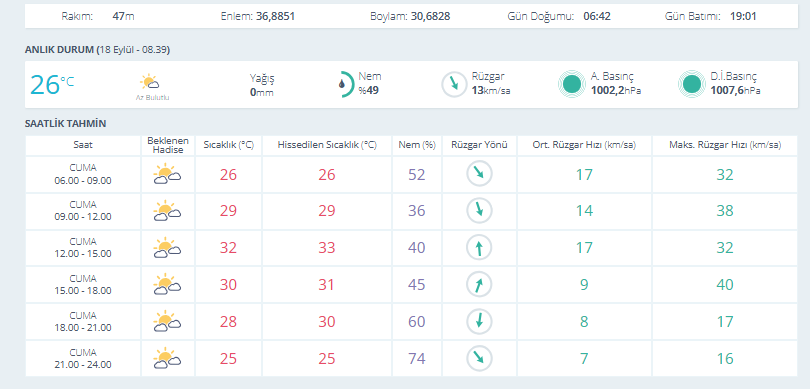Click wind direction icon in 18.00 - 21.00 row
The image size is (810, 389).
[479, 321]
